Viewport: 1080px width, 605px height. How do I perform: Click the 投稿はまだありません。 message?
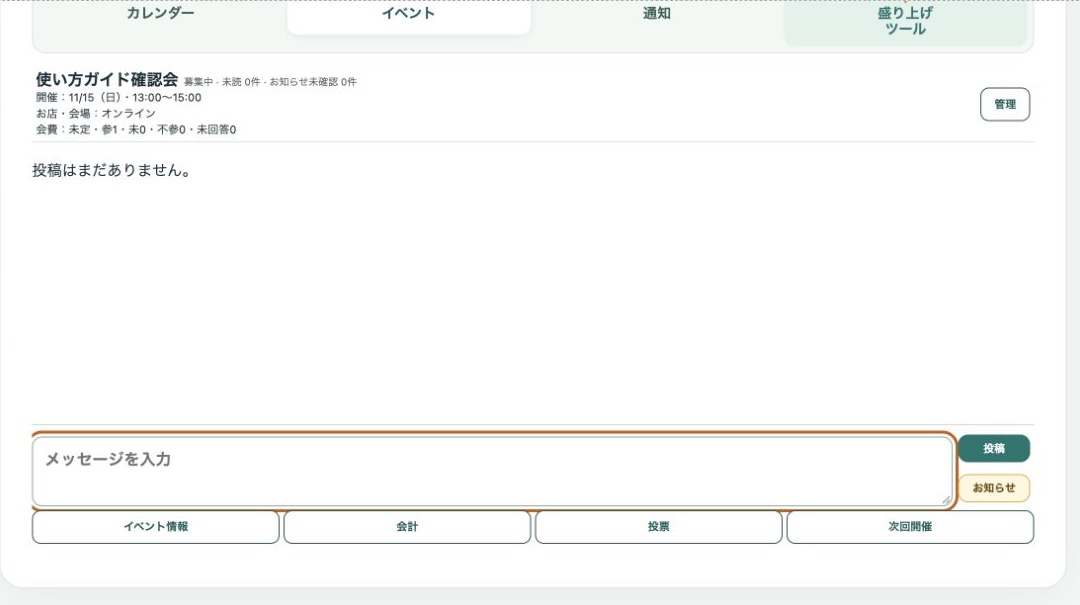pos(112,170)
